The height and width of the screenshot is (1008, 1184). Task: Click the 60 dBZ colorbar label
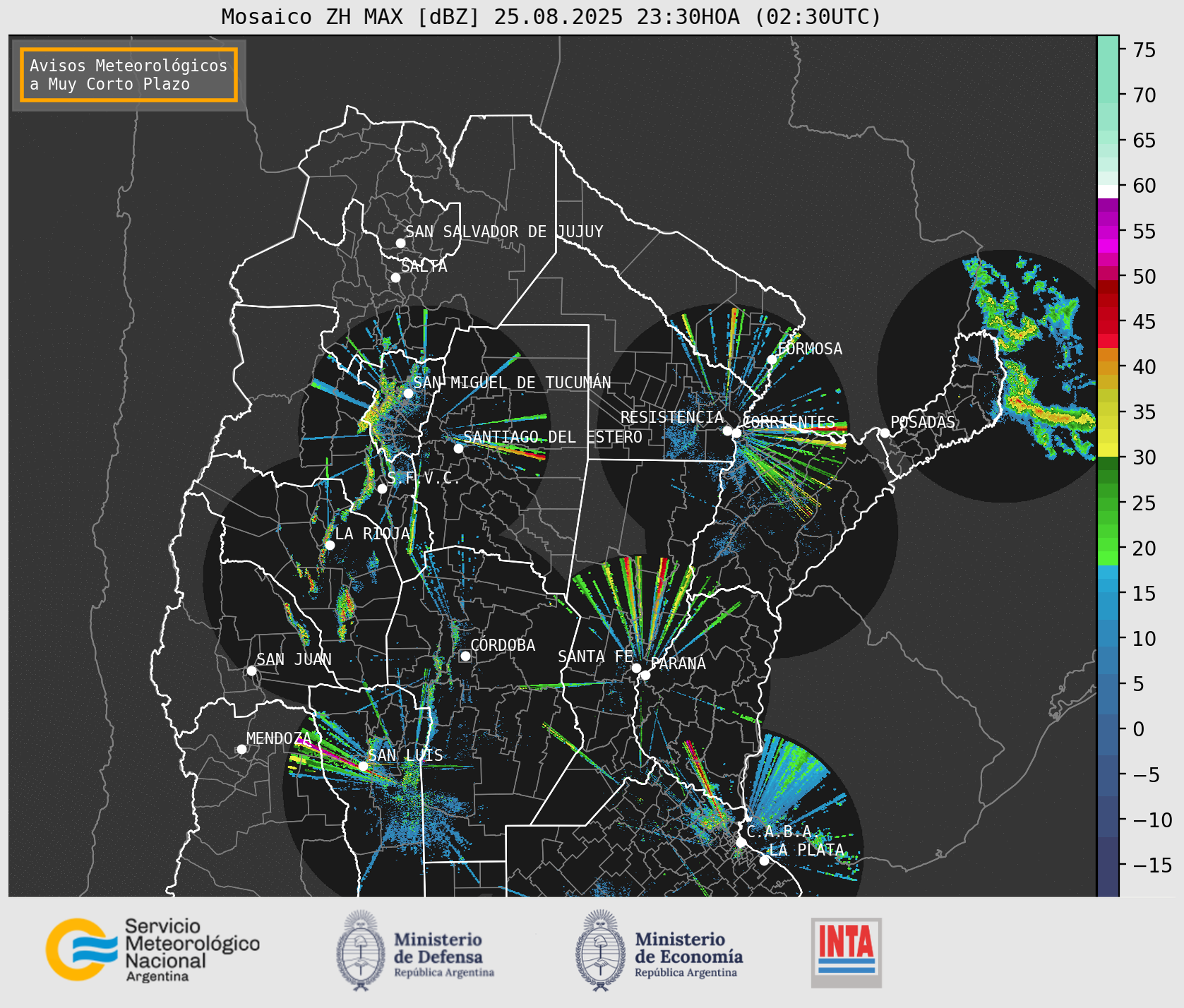point(1144,186)
